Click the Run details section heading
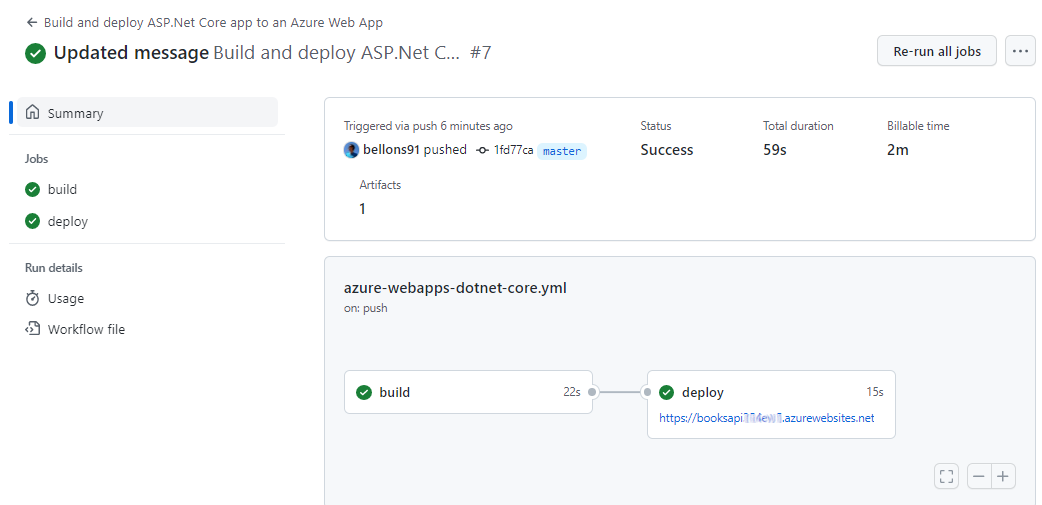Image resolution: width=1042 pixels, height=505 pixels. 54,268
